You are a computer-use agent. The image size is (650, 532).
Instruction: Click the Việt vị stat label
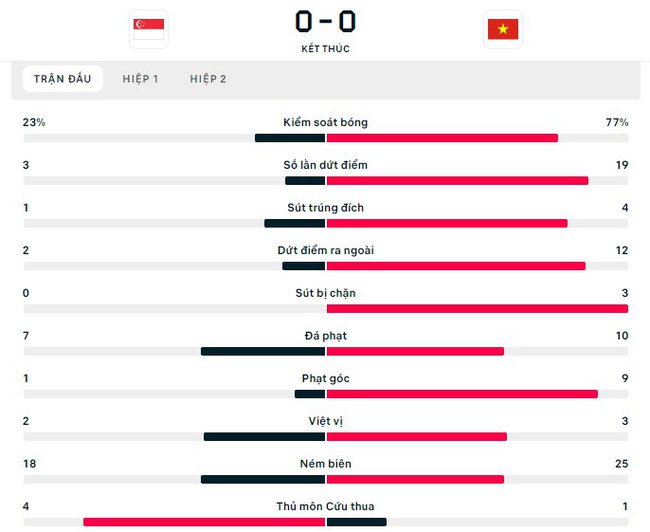(x=325, y=421)
